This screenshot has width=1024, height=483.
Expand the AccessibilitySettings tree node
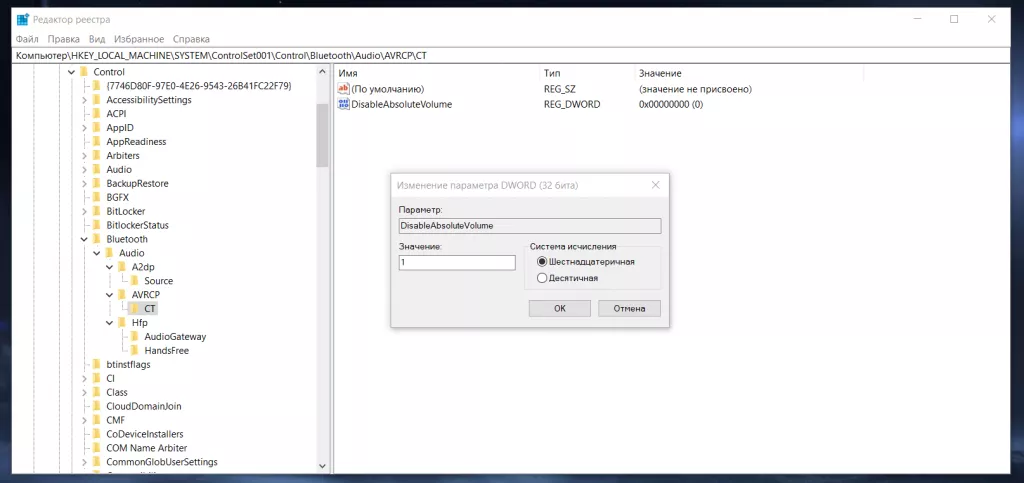pos(84,100)
